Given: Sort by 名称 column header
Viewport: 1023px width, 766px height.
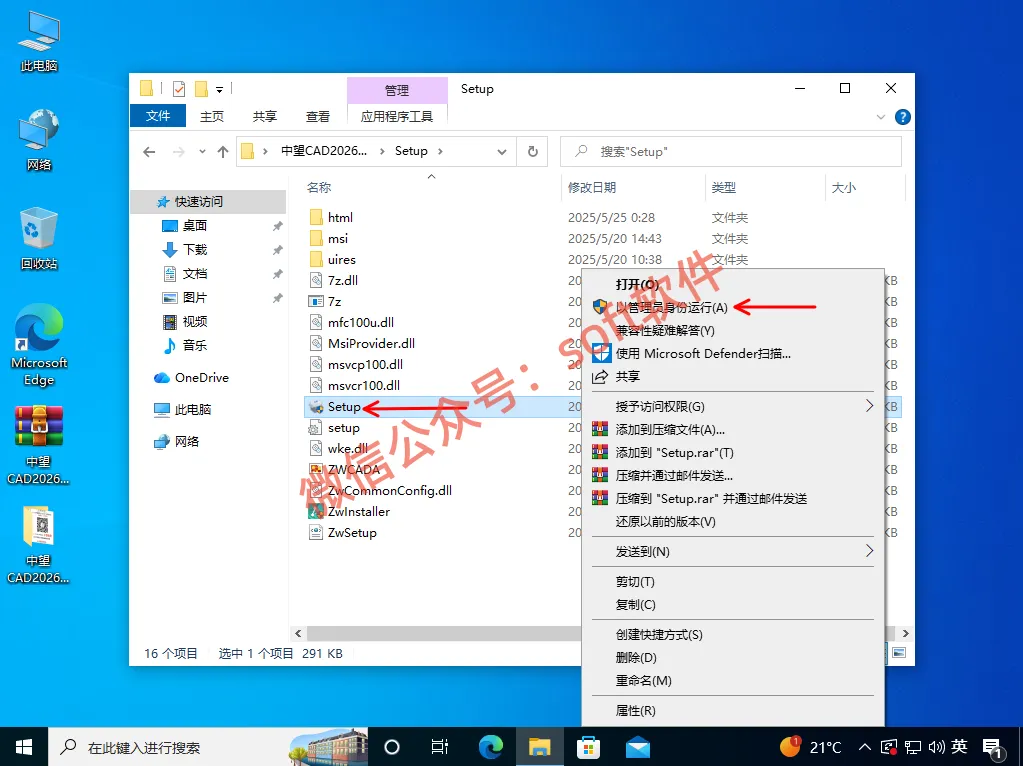Looking at the screenshot, I should (319, 187).
